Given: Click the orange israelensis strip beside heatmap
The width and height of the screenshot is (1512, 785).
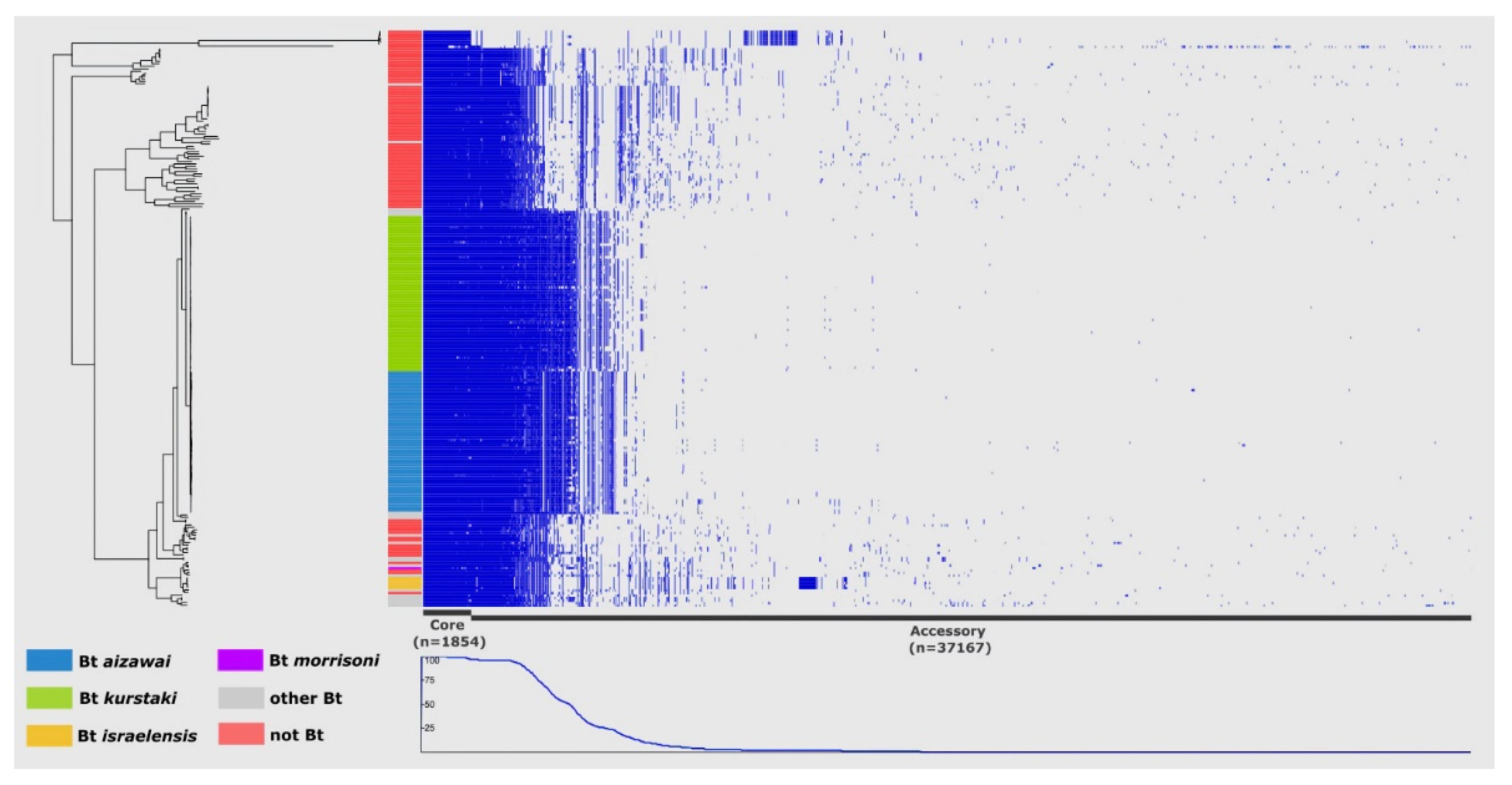Looking at the screenshot, I should pos(404,582).
